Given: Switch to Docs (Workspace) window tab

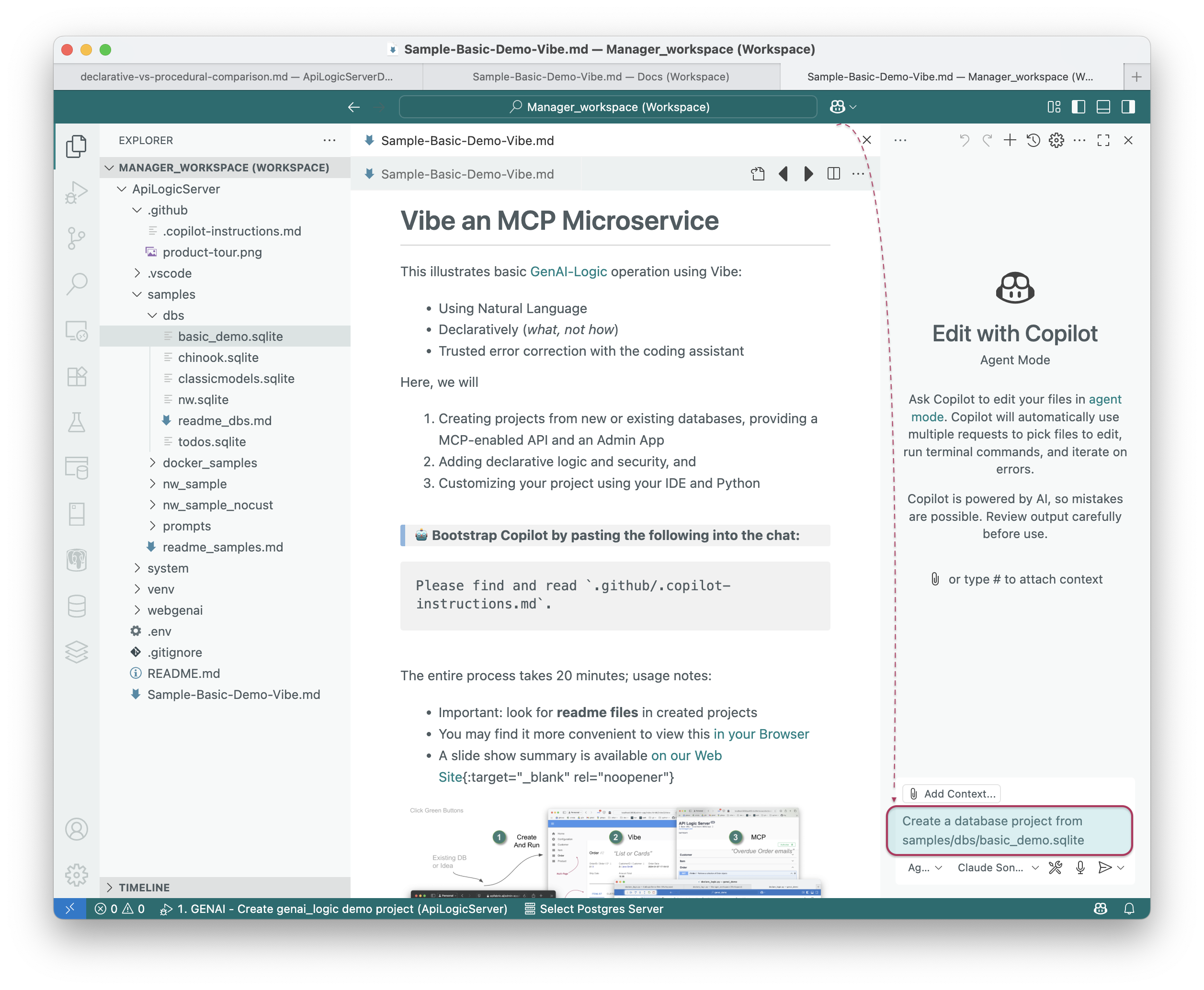Looking at the screenshot, I should pos(601,77).
